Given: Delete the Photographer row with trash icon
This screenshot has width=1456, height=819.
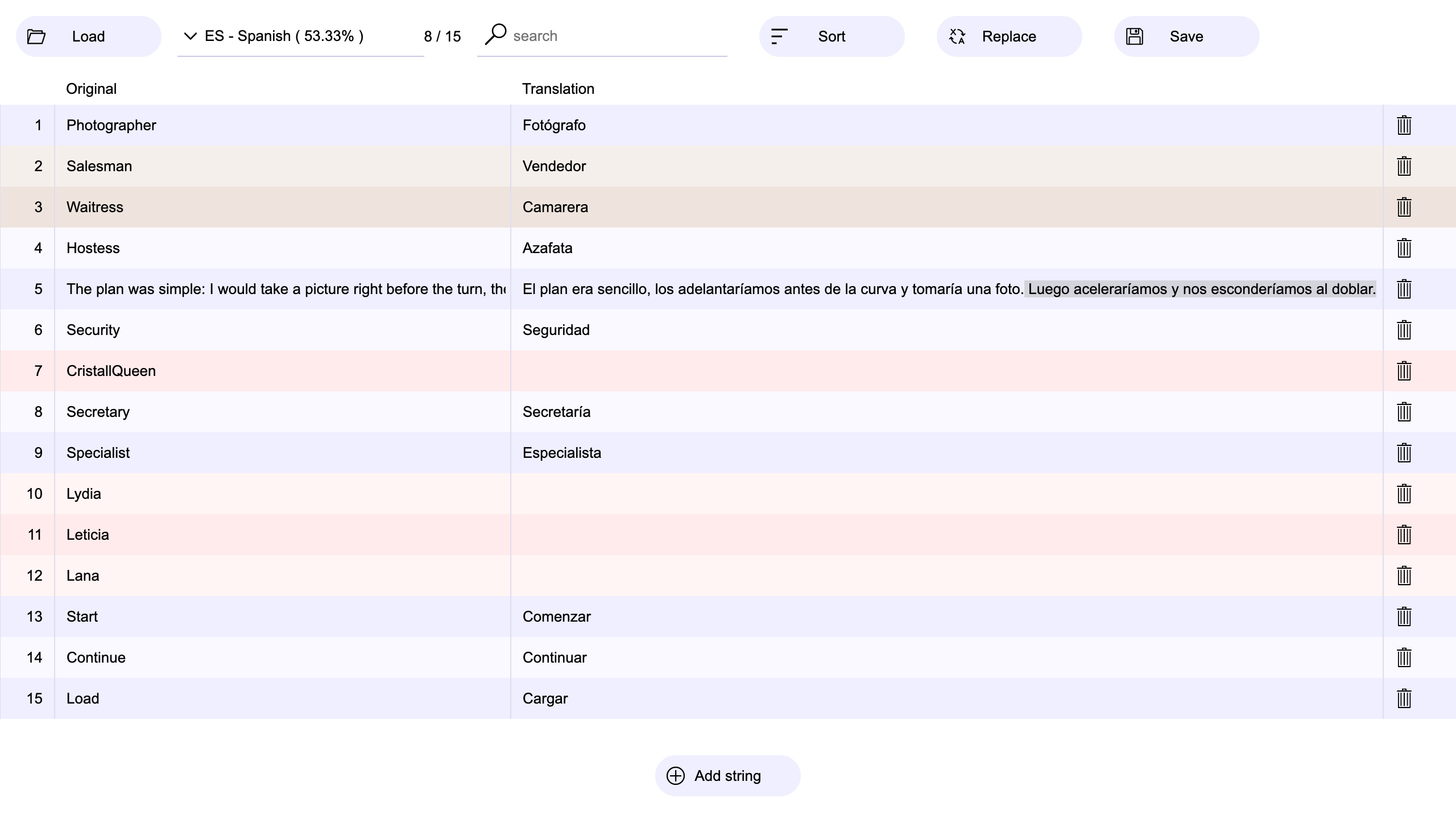Looking at the screenshot, I should click(x=1404, y=125).
